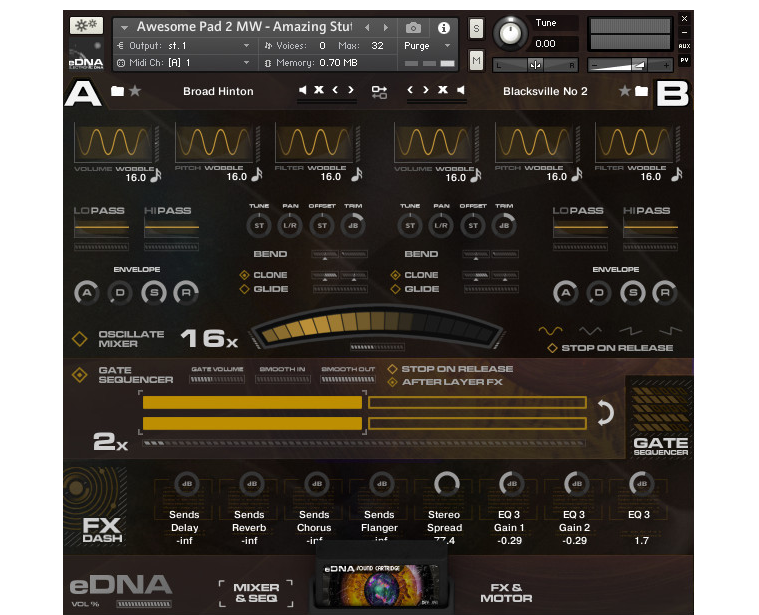Image resolution: width=759 pixels, height=615 pixels.
Task: Load next sound for layer B
Action: (x=425, y=90)
